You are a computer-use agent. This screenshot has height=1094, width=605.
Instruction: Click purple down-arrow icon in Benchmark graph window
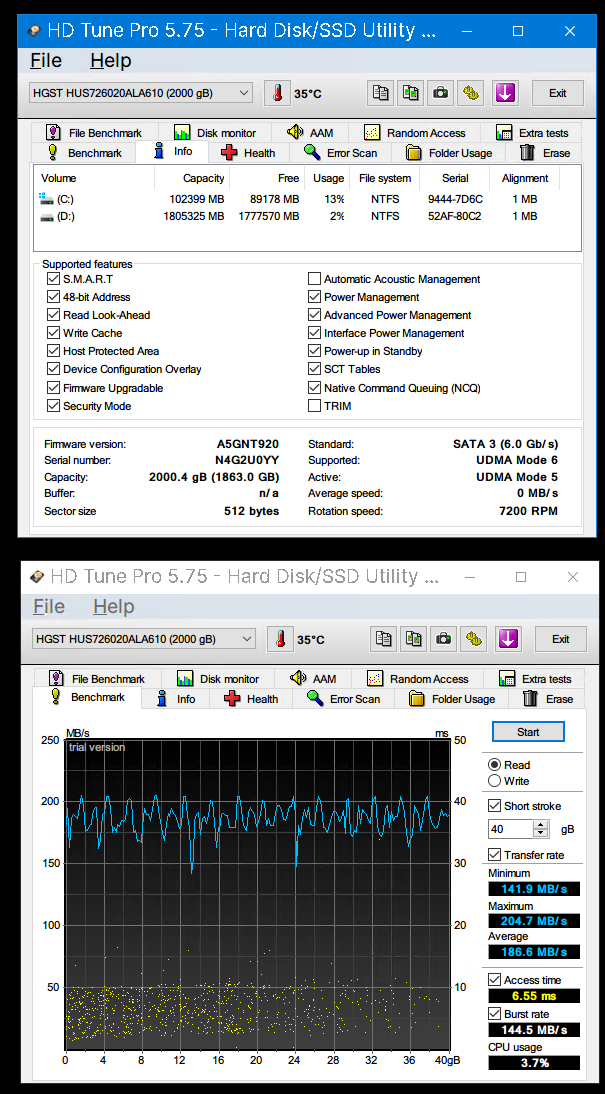pyautogui.click(x=507, y=639)
